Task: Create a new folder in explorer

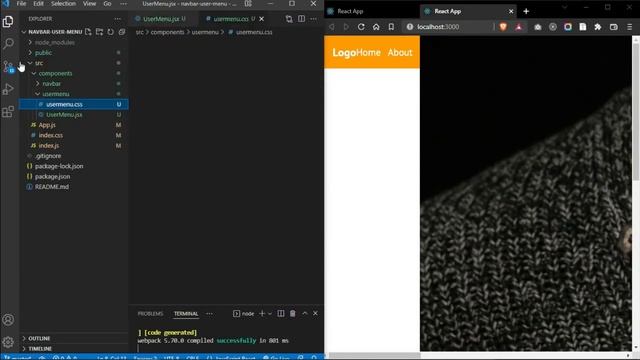Action: (x=99, y=32)
